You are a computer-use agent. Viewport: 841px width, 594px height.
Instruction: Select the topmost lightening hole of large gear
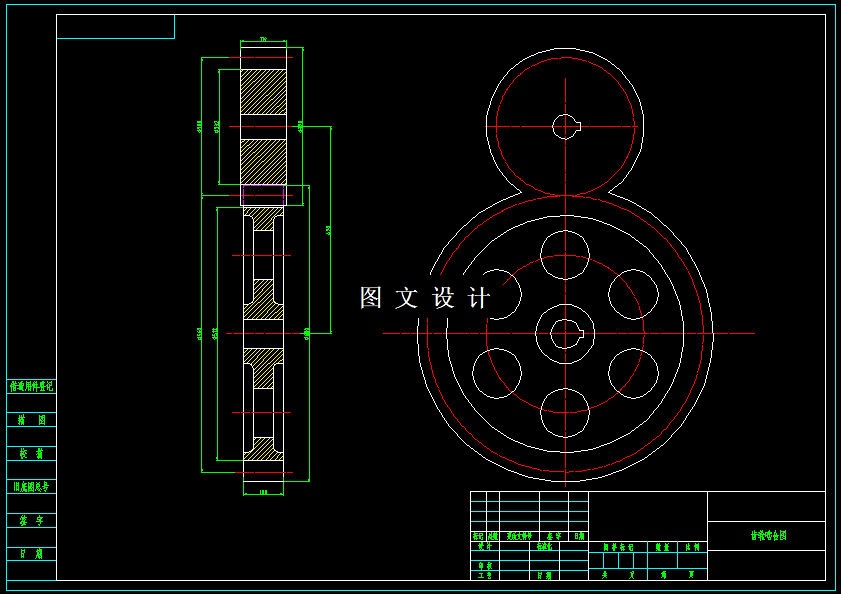(565, 255)
